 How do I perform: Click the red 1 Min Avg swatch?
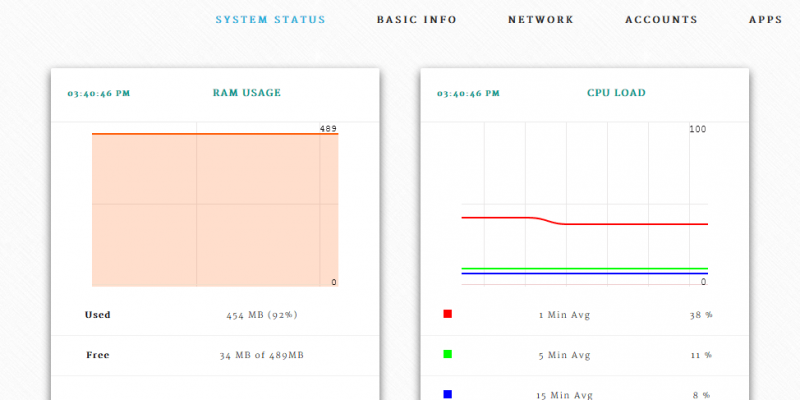(x=447, y=314)
